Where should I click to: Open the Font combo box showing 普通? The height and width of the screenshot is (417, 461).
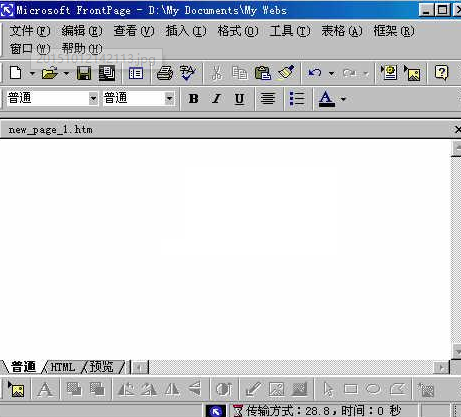point(138,98)
